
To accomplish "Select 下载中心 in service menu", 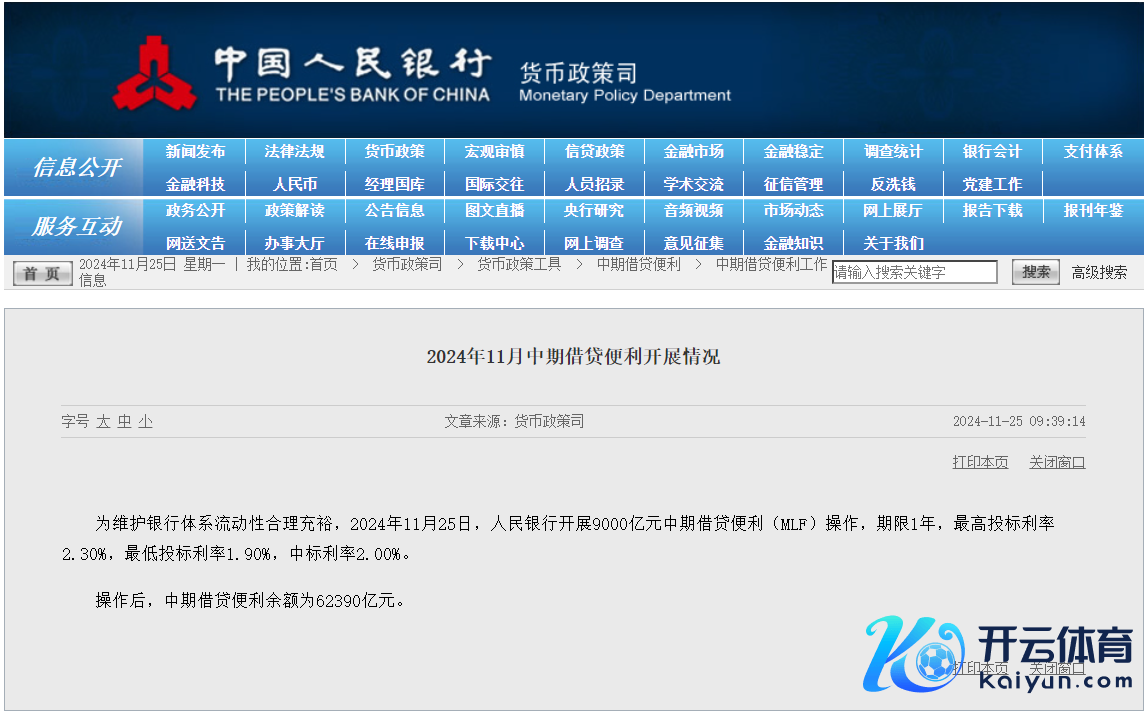I will pyautogui.click(x=494, y=244).
